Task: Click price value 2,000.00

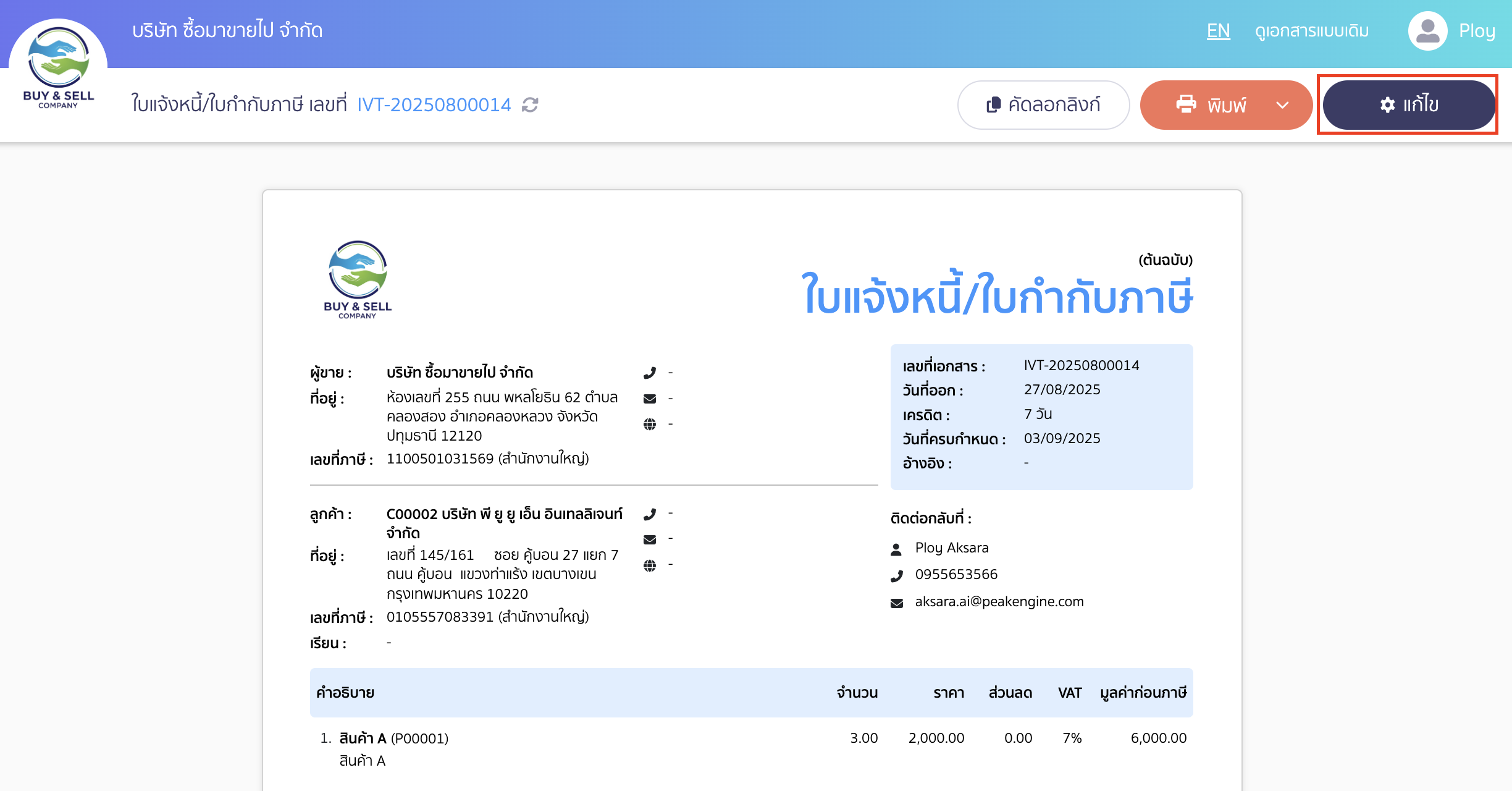Action: [936, 738]
